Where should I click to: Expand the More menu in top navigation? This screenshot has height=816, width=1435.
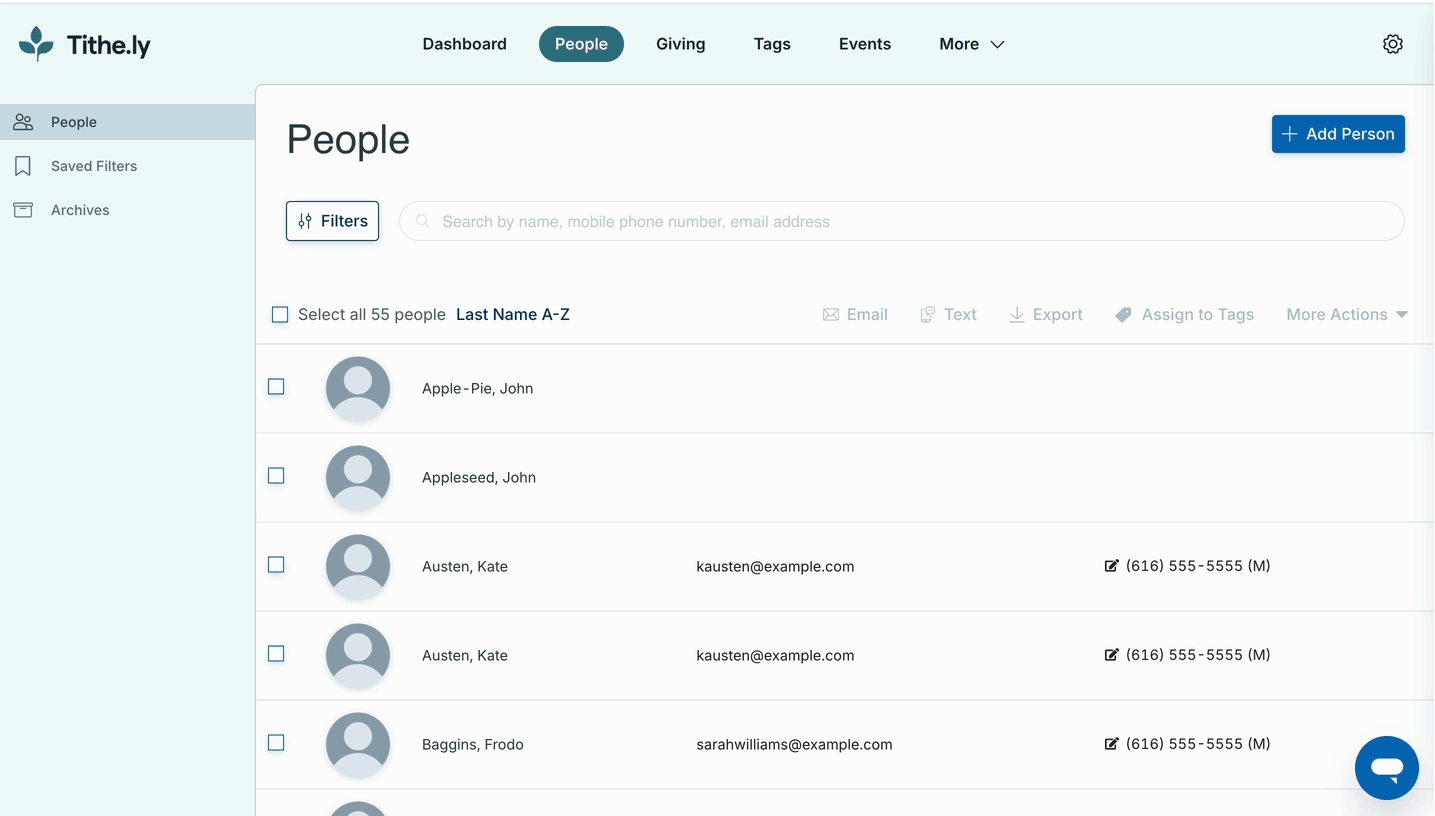pyautogui.click(x=972, y=44)
